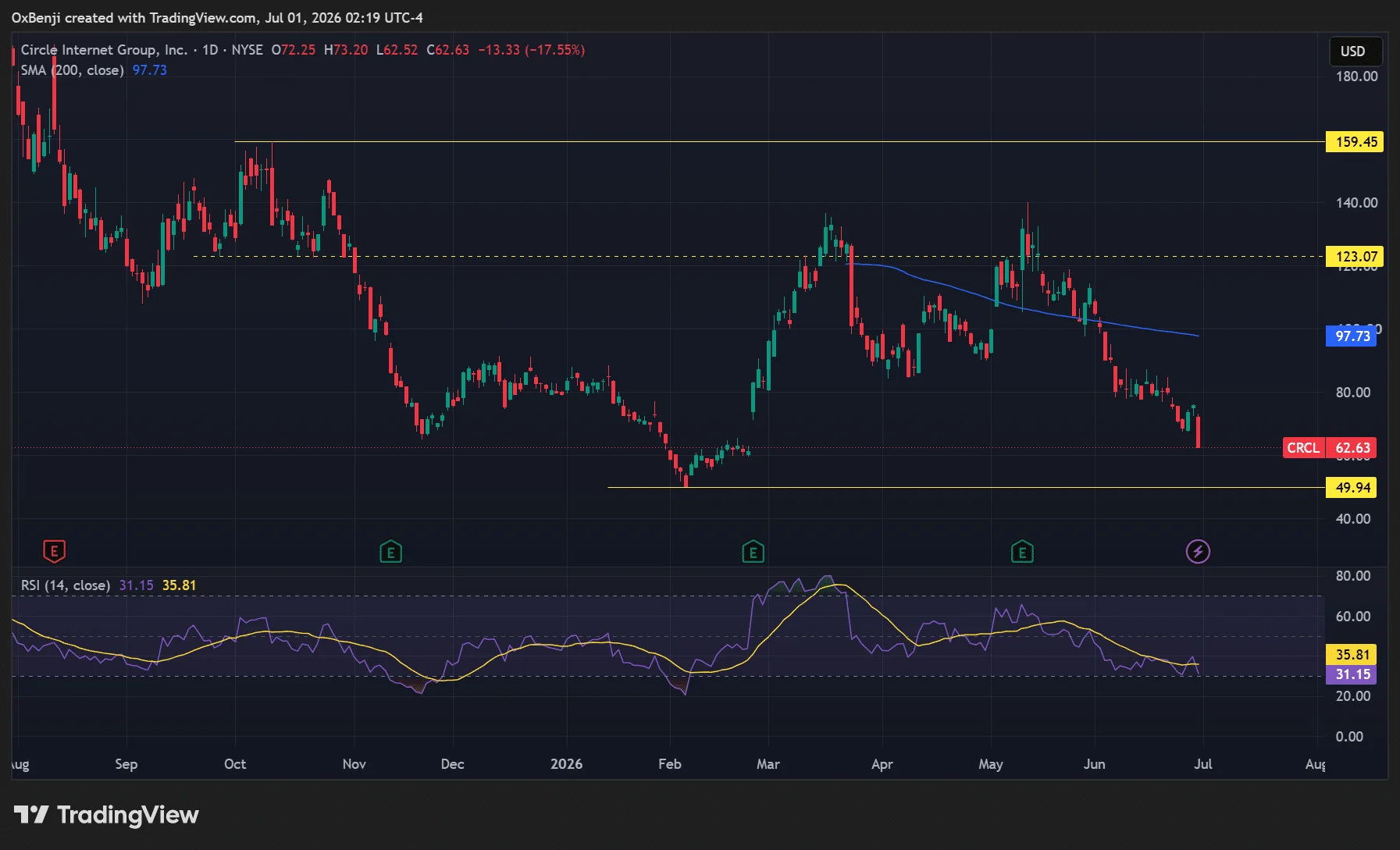Click the Dec label on time axis

click(453, 764)
